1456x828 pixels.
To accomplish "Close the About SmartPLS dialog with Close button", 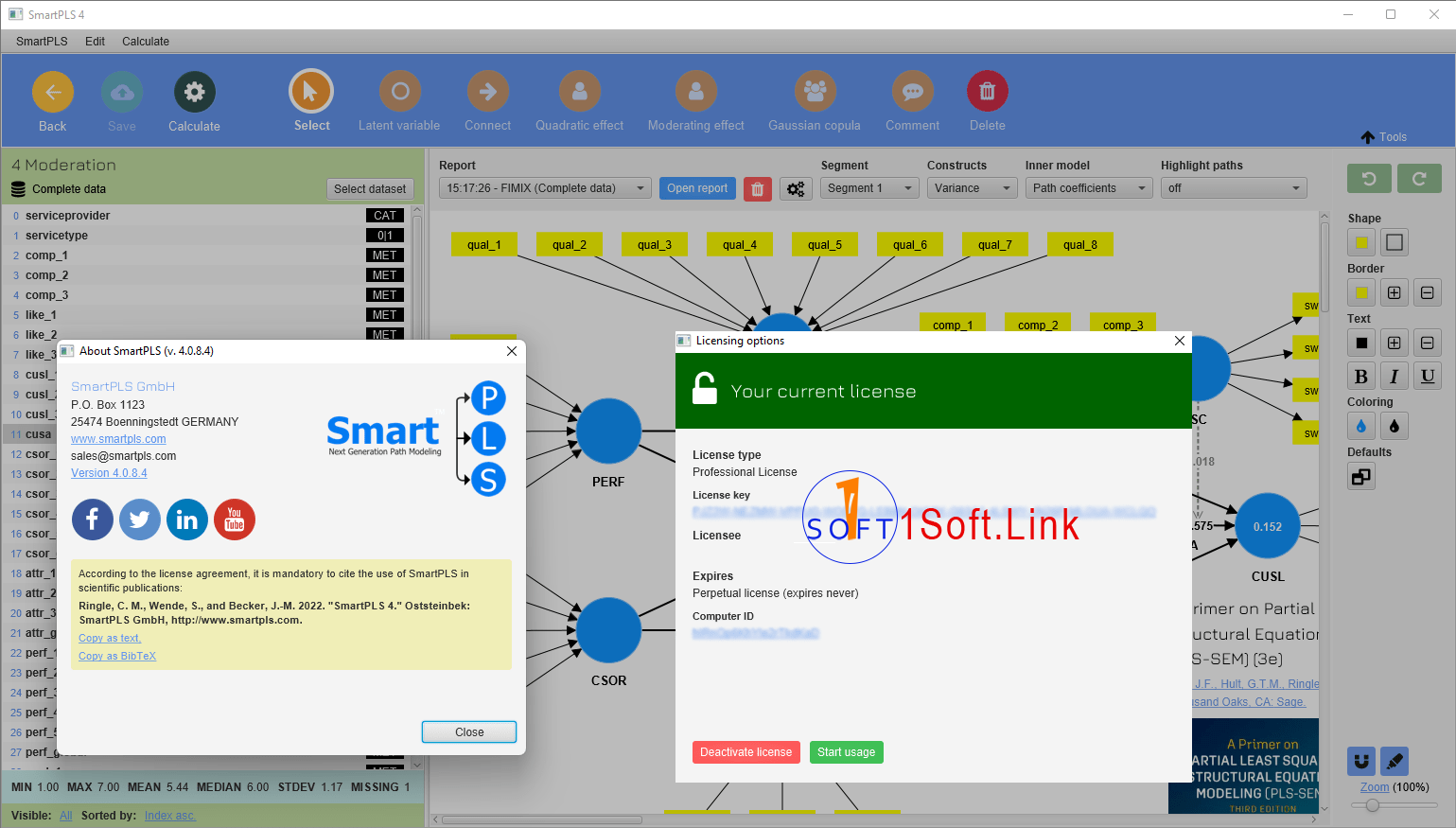I will point(469,732).
